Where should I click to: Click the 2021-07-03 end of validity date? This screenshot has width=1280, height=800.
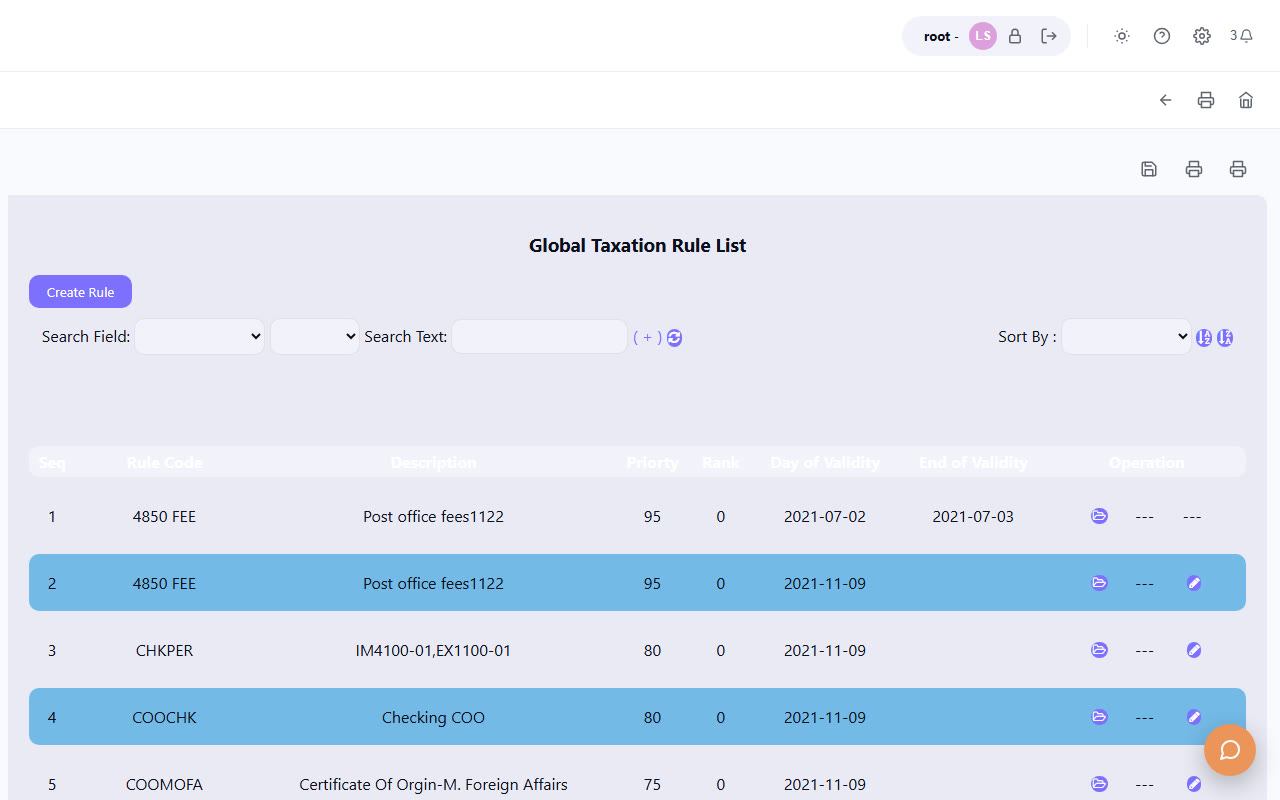(973, 517)
